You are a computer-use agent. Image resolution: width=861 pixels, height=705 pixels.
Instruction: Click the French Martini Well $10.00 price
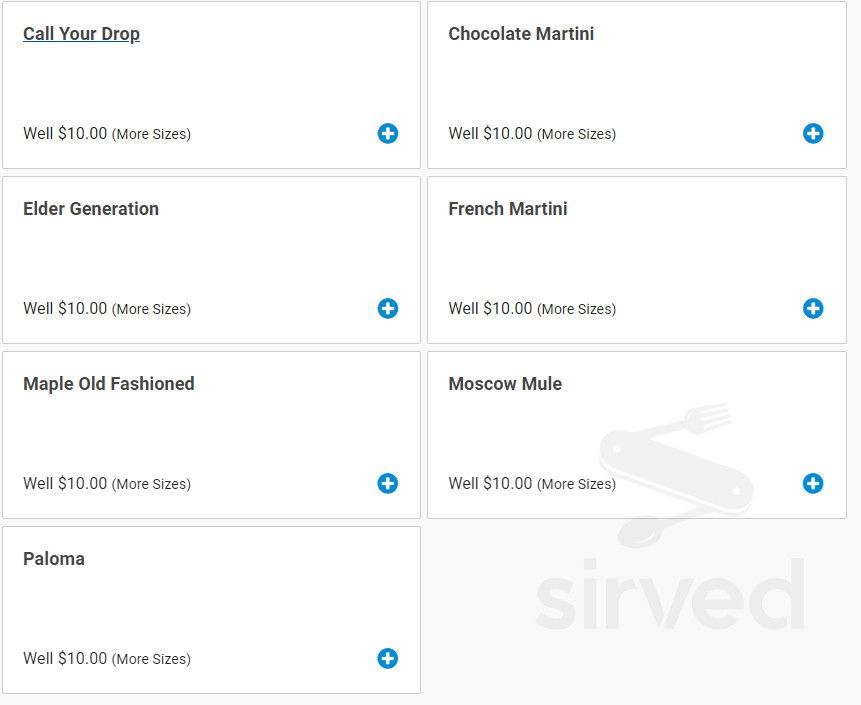pos(490,308)
